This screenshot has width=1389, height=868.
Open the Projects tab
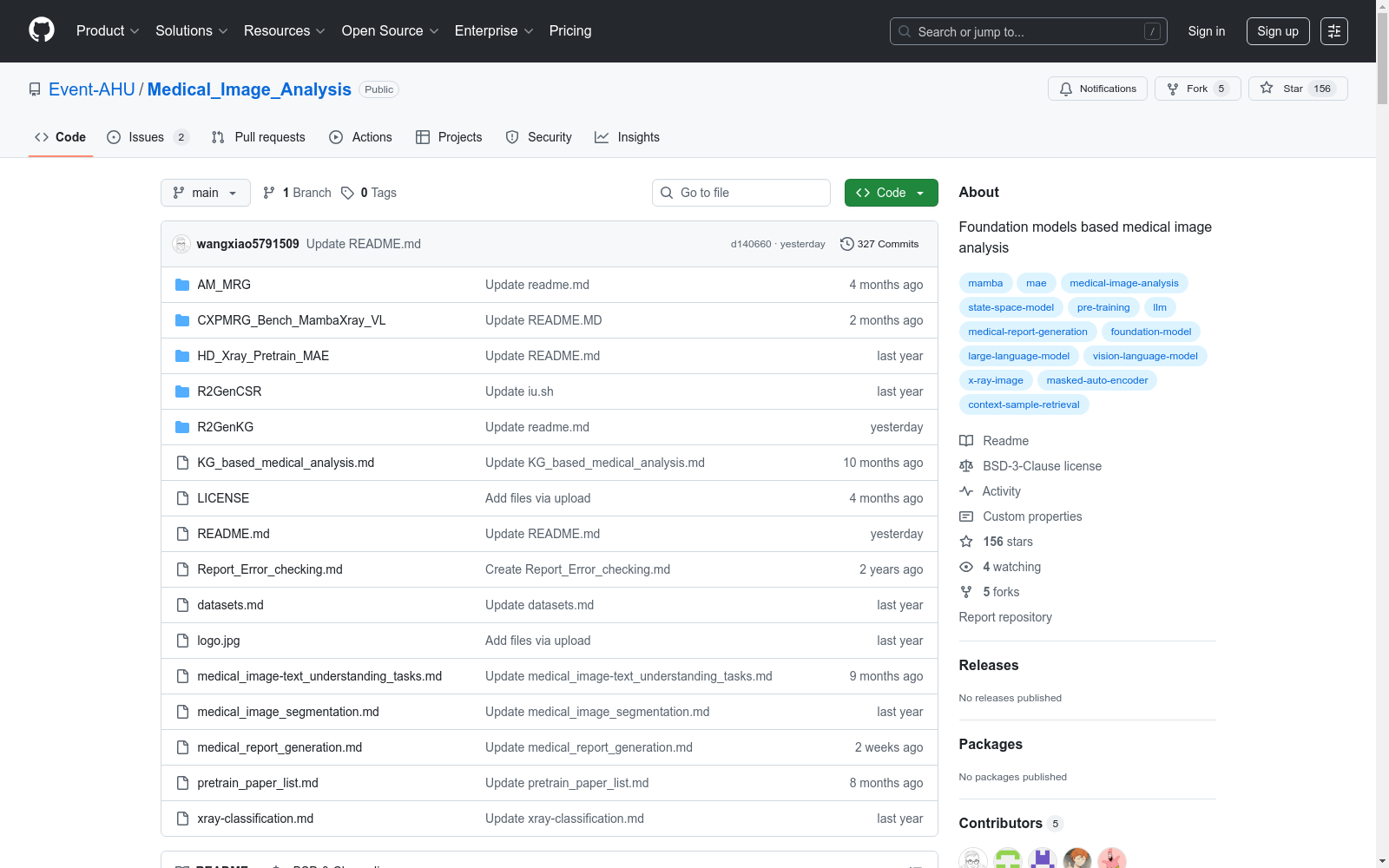click(449, 137)
